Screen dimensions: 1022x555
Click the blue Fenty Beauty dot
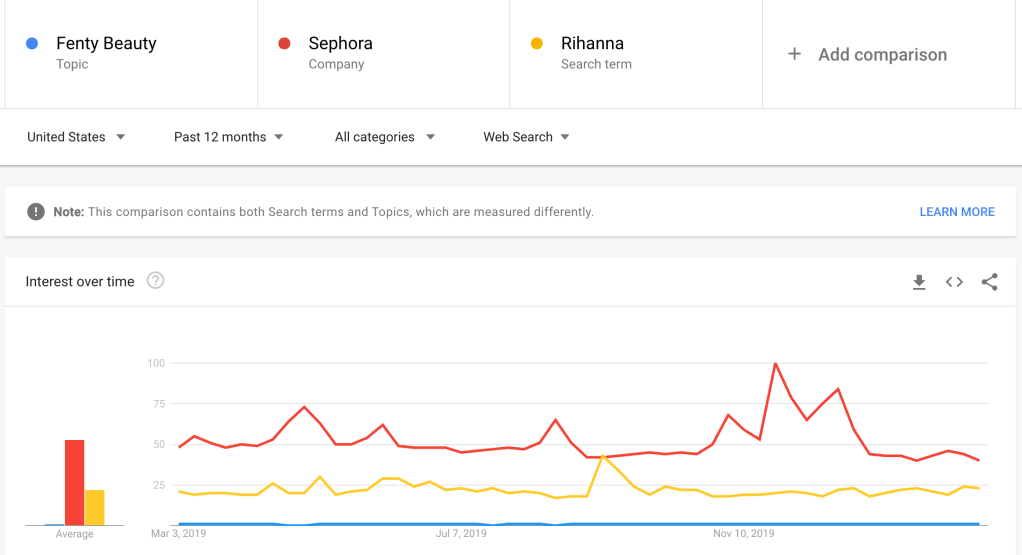coord(32,43)
